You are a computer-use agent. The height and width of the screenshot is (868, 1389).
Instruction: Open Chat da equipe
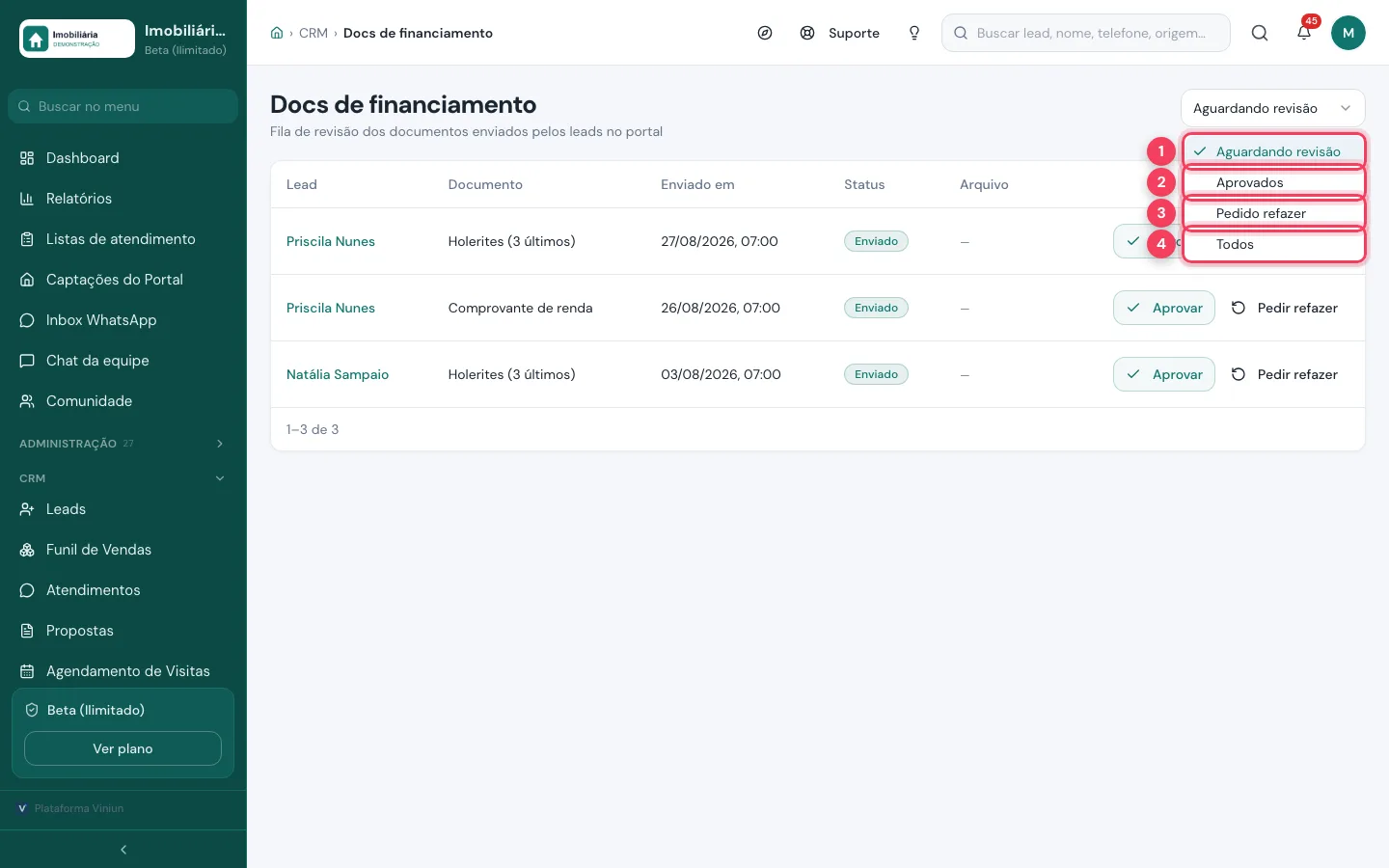[123, 361]
